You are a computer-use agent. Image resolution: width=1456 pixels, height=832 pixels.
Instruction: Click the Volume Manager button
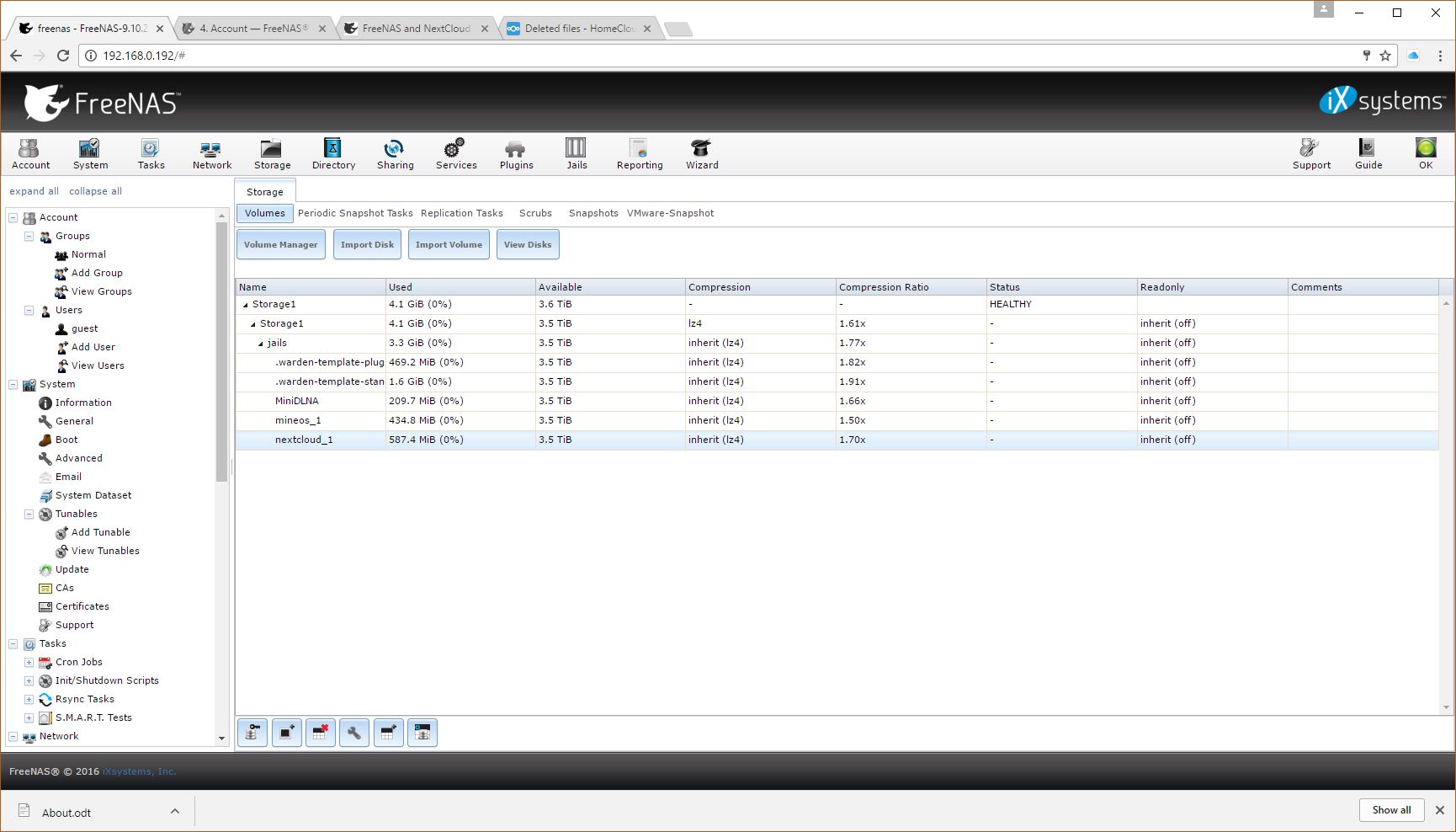coord(280,245)
